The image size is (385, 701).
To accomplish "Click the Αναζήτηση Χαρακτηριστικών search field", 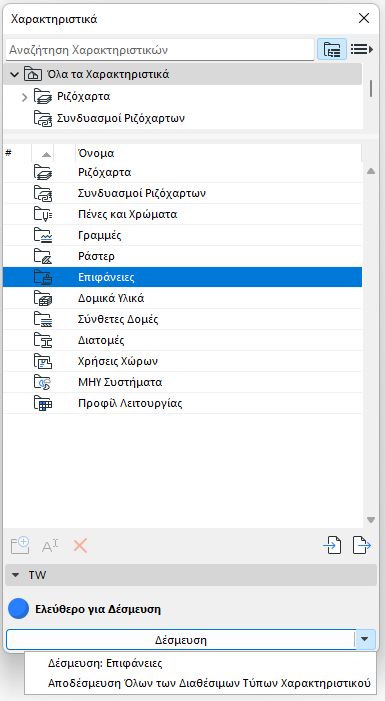I will pos(160,50).
